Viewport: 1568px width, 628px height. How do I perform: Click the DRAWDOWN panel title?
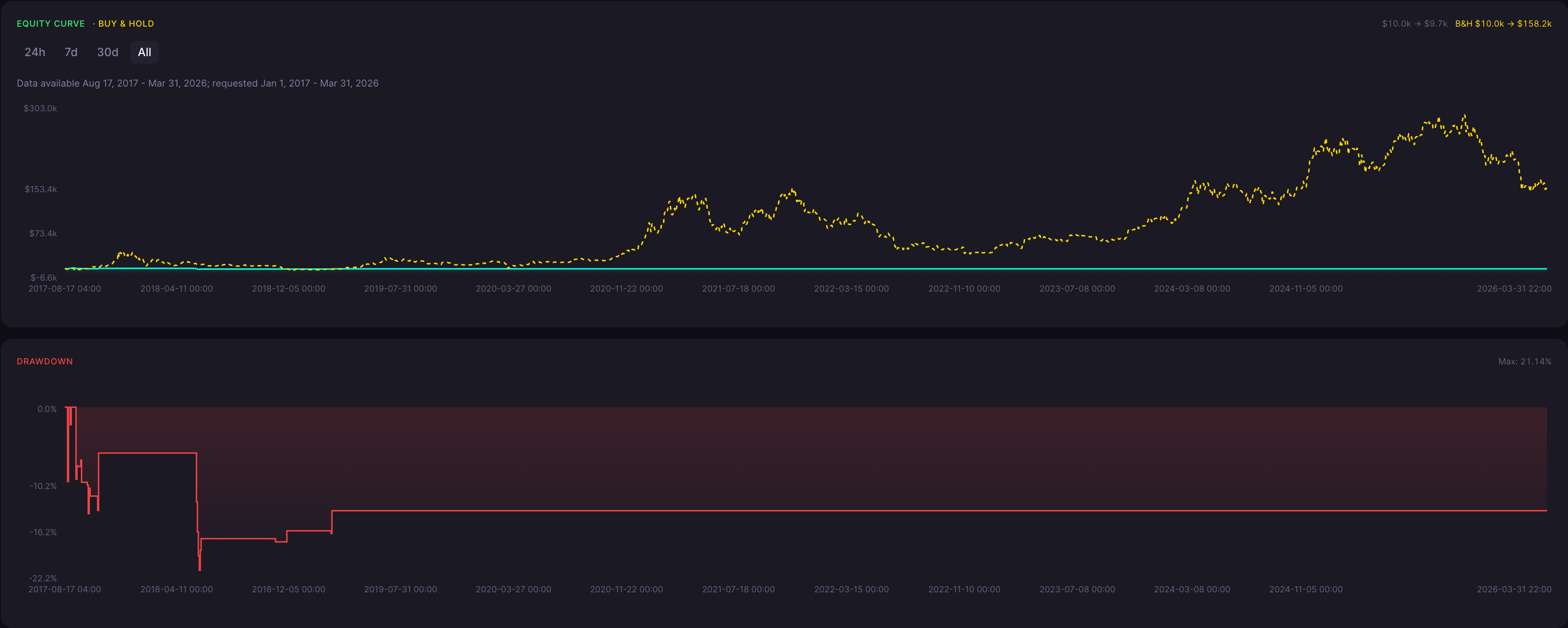click(x=45, y=362)
